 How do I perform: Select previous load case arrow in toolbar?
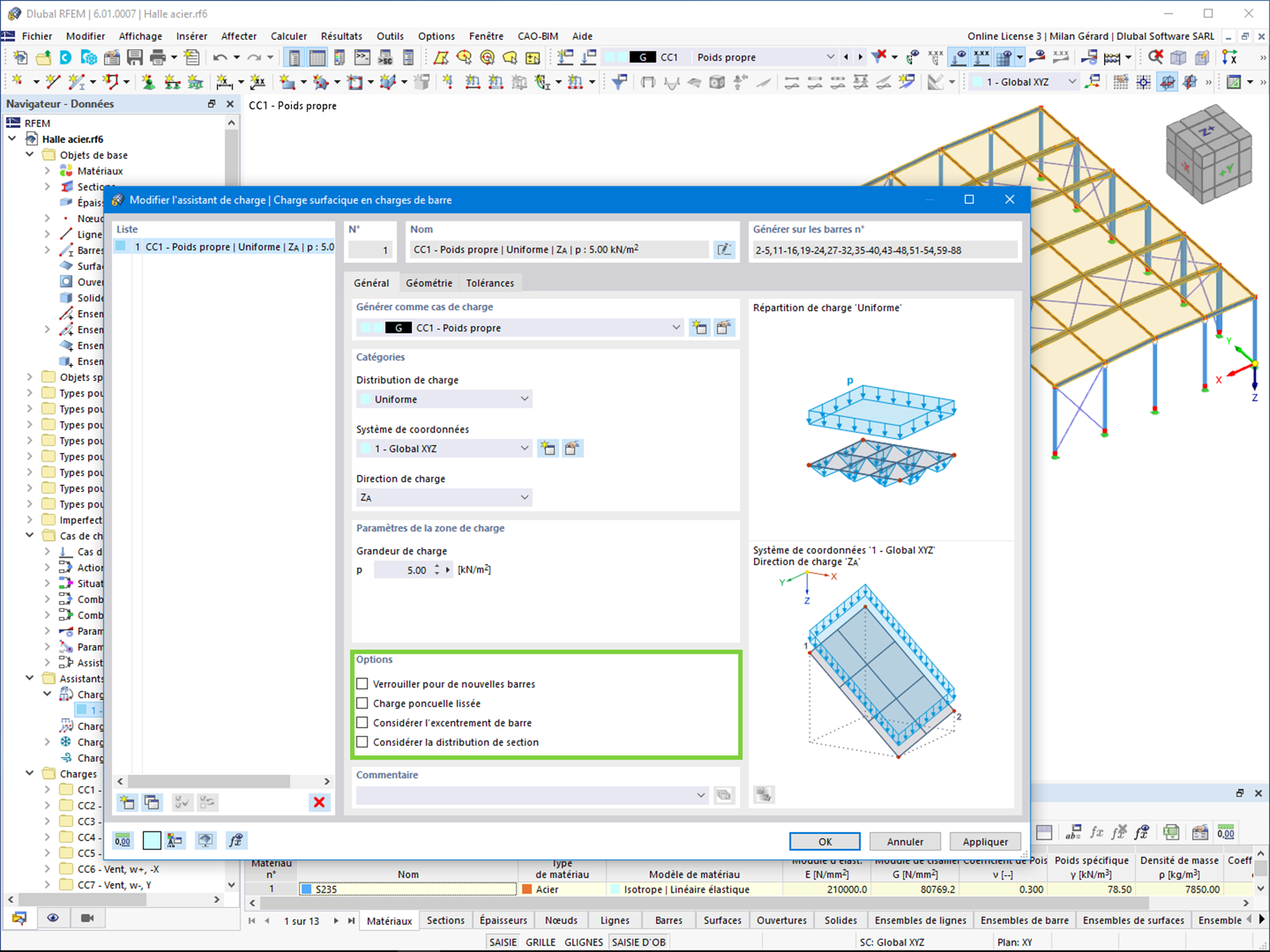coord(846,57)
